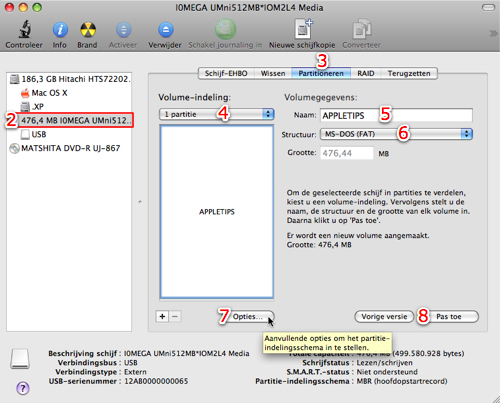This screenshot has width=500, height=403.
Task: Select the .XP volume
Action: coord(32,107)
